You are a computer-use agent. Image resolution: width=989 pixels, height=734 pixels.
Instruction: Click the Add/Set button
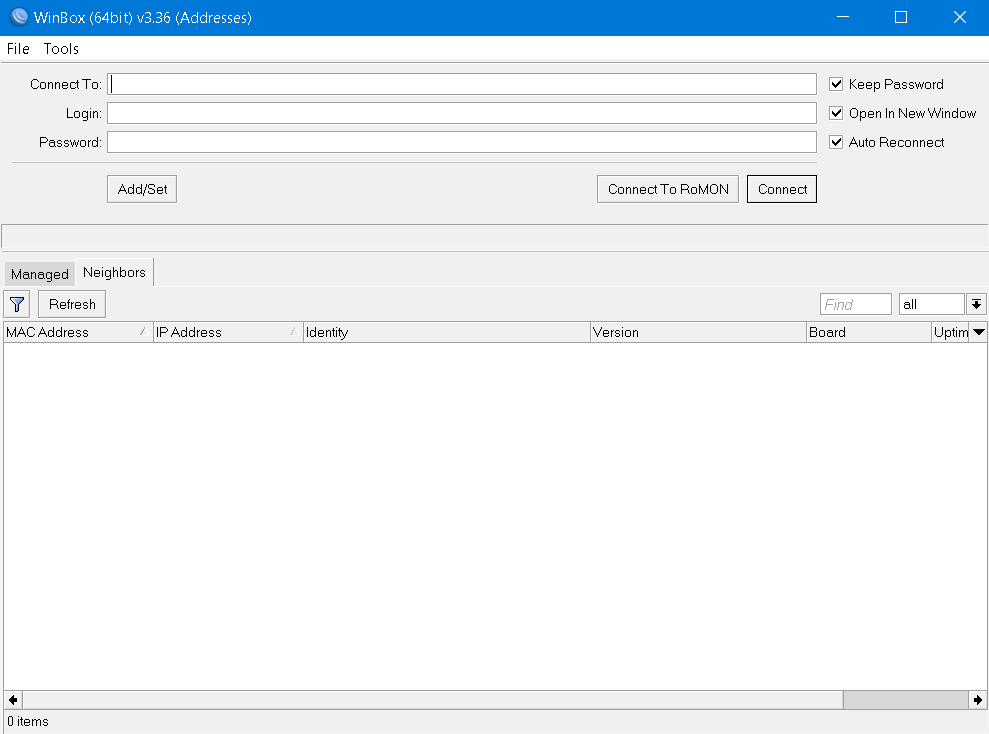click(x=142, y=189)
